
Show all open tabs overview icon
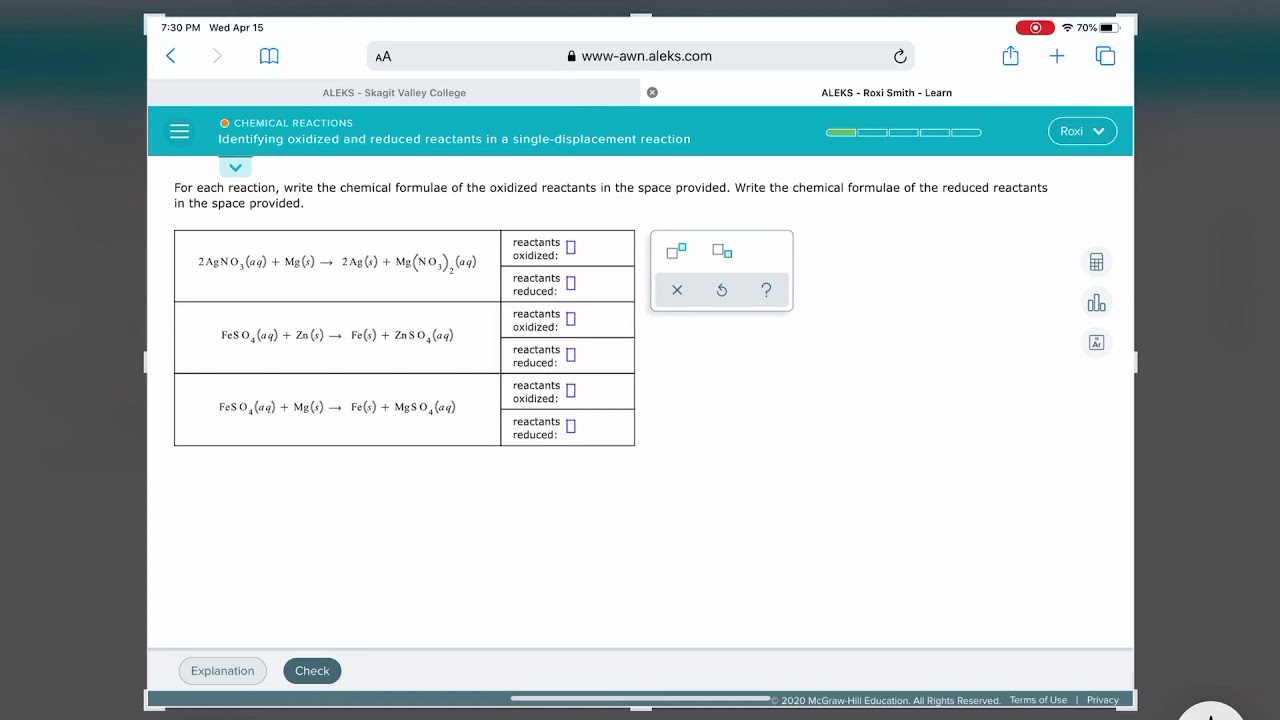[x=1105, y=56]
